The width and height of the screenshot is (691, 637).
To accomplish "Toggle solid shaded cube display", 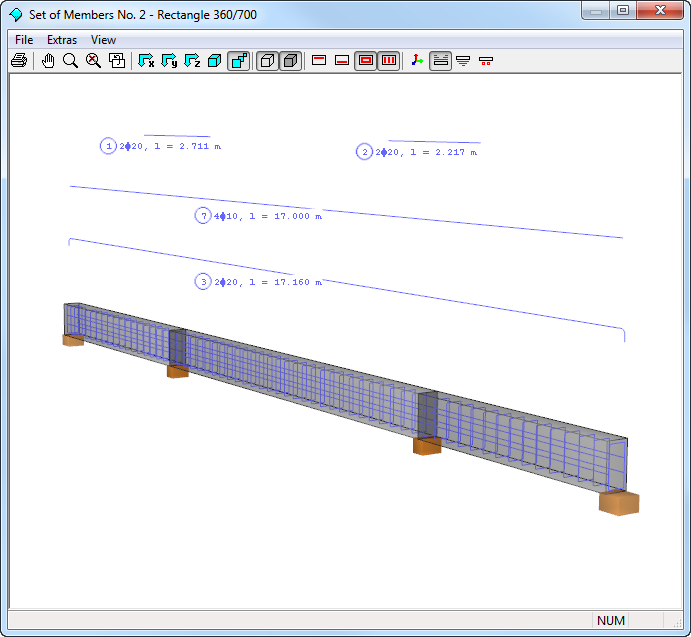I will coord(290,60).
